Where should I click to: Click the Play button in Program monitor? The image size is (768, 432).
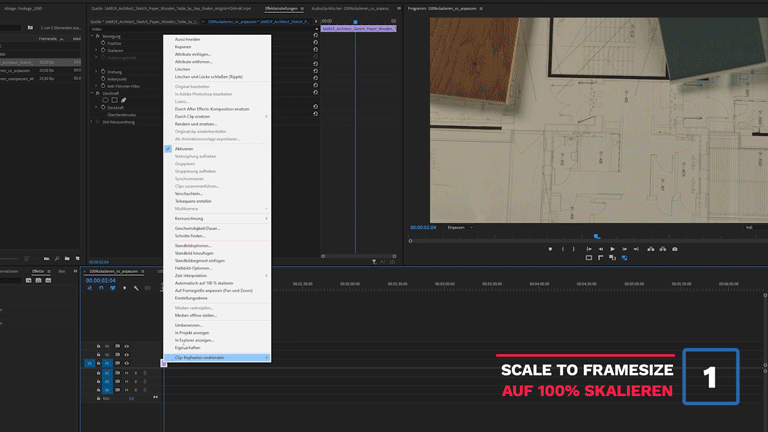612,249
